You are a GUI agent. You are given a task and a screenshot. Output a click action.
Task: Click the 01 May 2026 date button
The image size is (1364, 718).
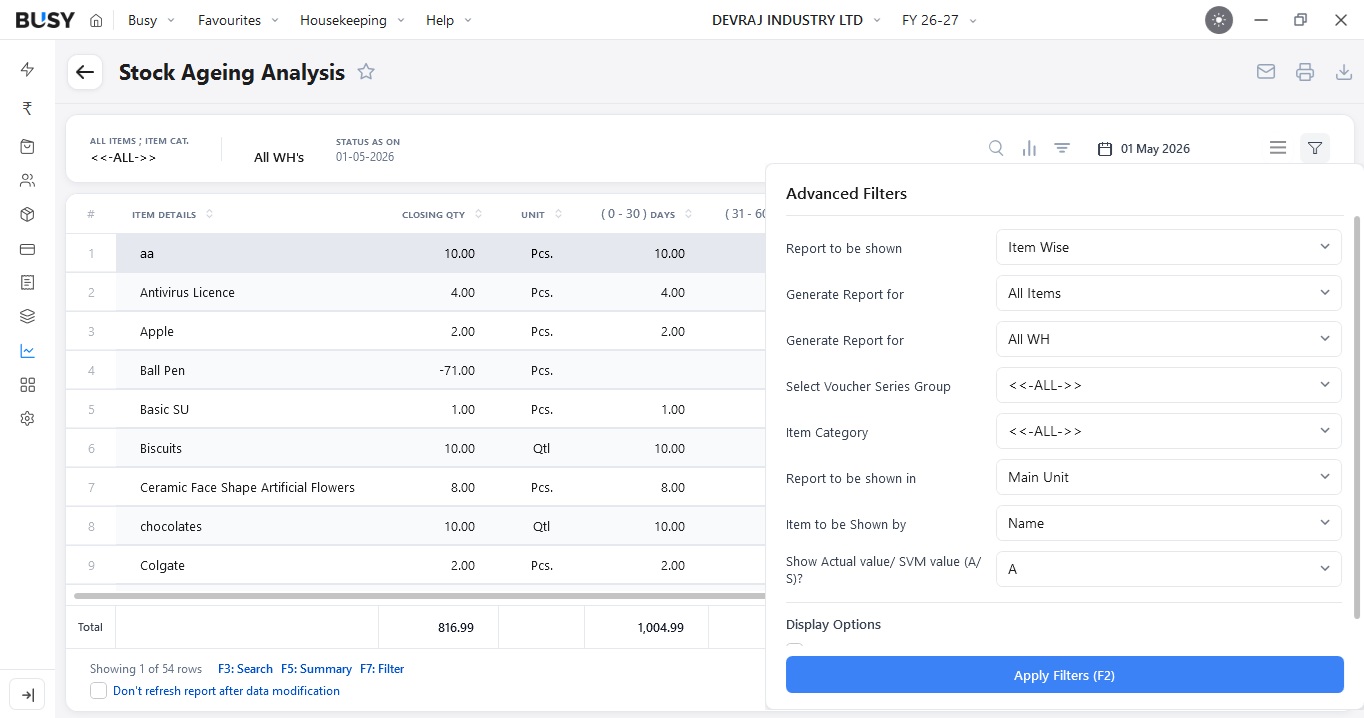[1144, 148]
